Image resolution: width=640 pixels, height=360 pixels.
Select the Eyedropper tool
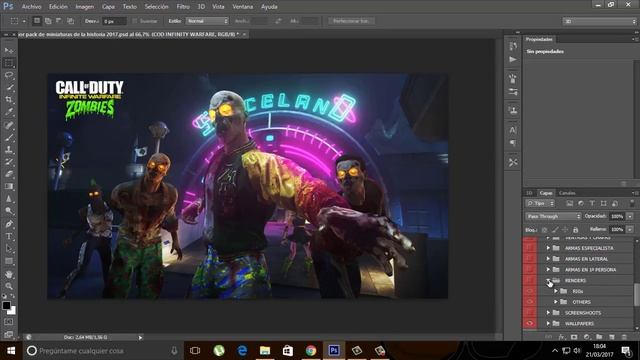point(9,111)
